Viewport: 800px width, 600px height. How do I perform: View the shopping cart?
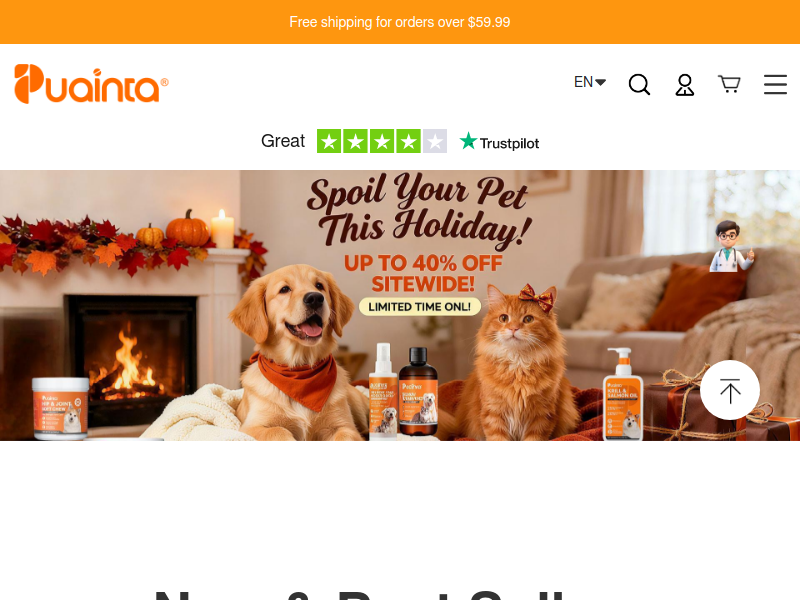click(x=729, y=84)
